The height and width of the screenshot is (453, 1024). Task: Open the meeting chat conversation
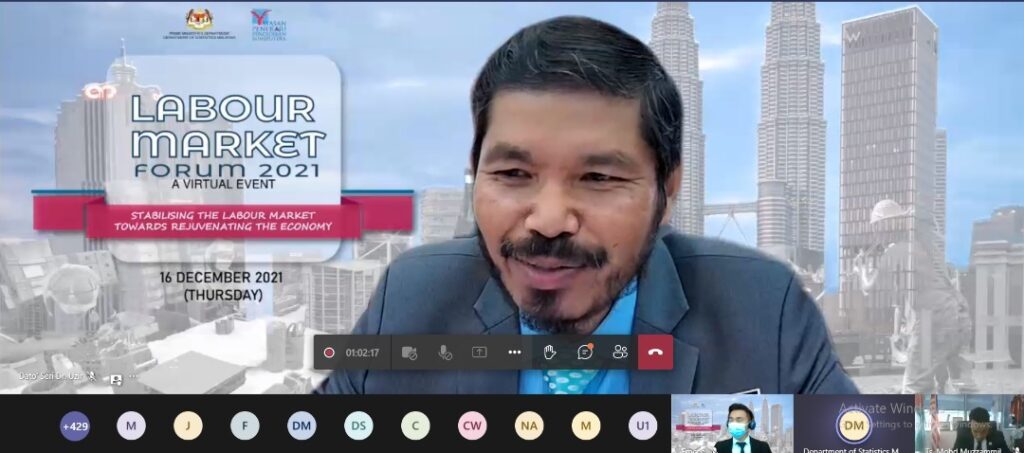pos(585,352)
